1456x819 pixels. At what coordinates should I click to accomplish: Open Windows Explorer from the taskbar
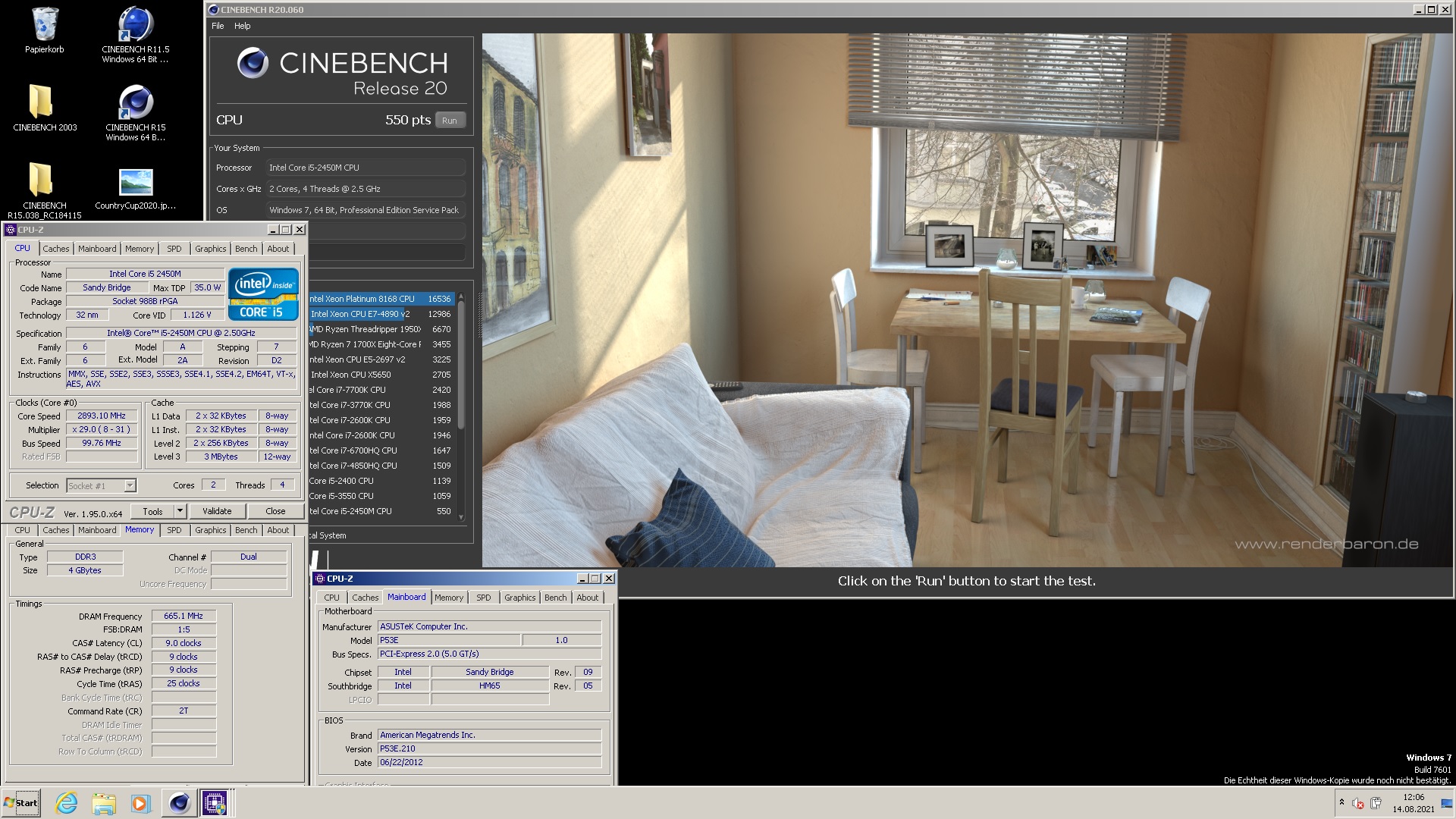click(104, 803)
